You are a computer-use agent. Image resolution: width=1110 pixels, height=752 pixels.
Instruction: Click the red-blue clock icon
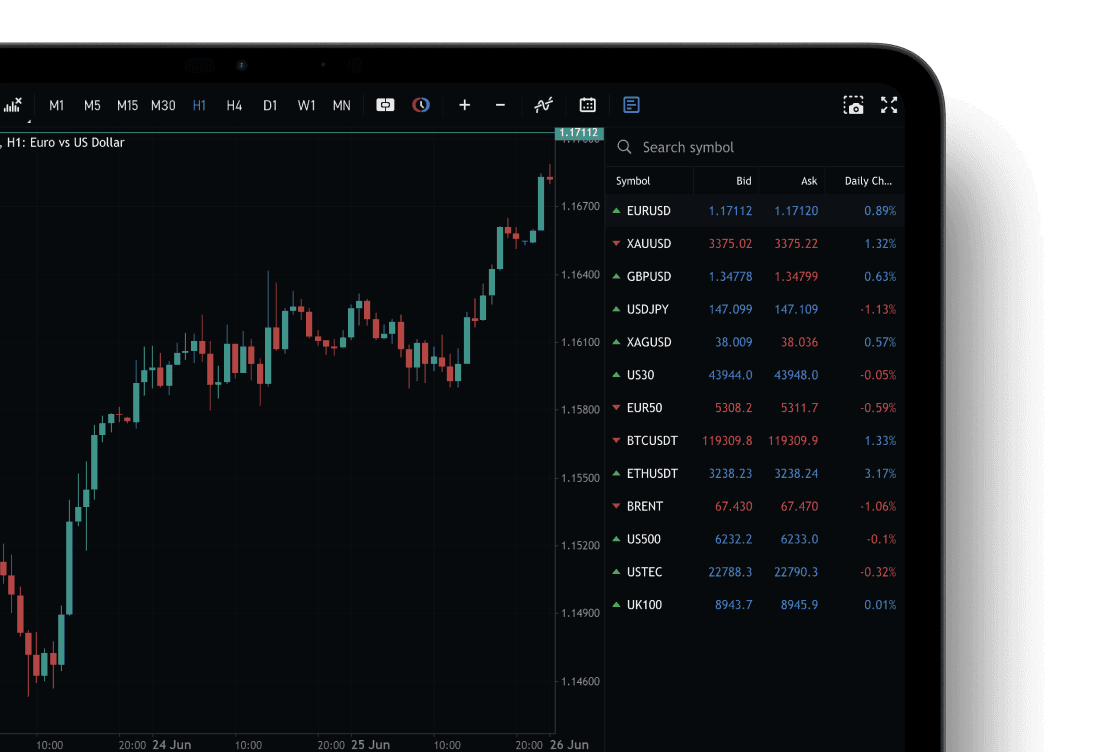click(x=421, y=105)
